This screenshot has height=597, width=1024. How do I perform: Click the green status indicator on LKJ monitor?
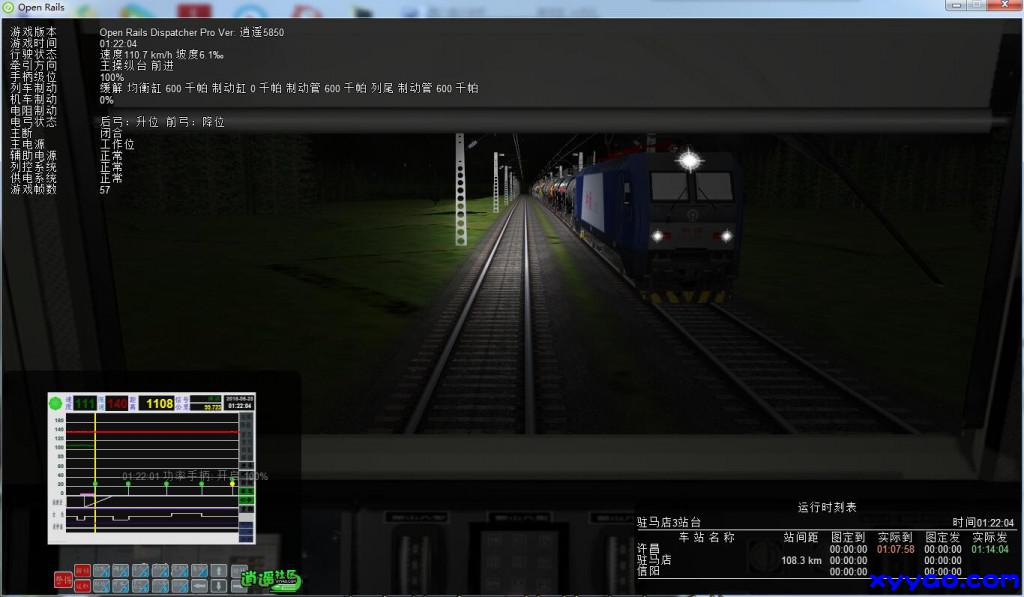coord(55,403)
